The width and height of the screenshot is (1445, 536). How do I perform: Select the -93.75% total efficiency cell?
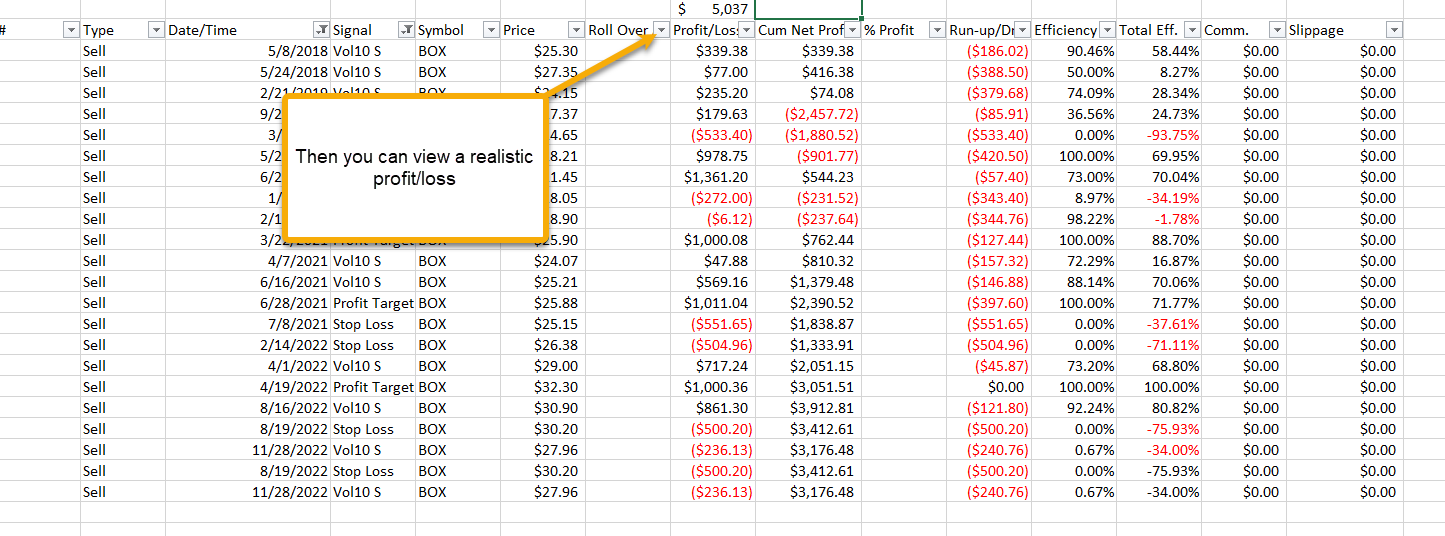(x=1159, y=135)
